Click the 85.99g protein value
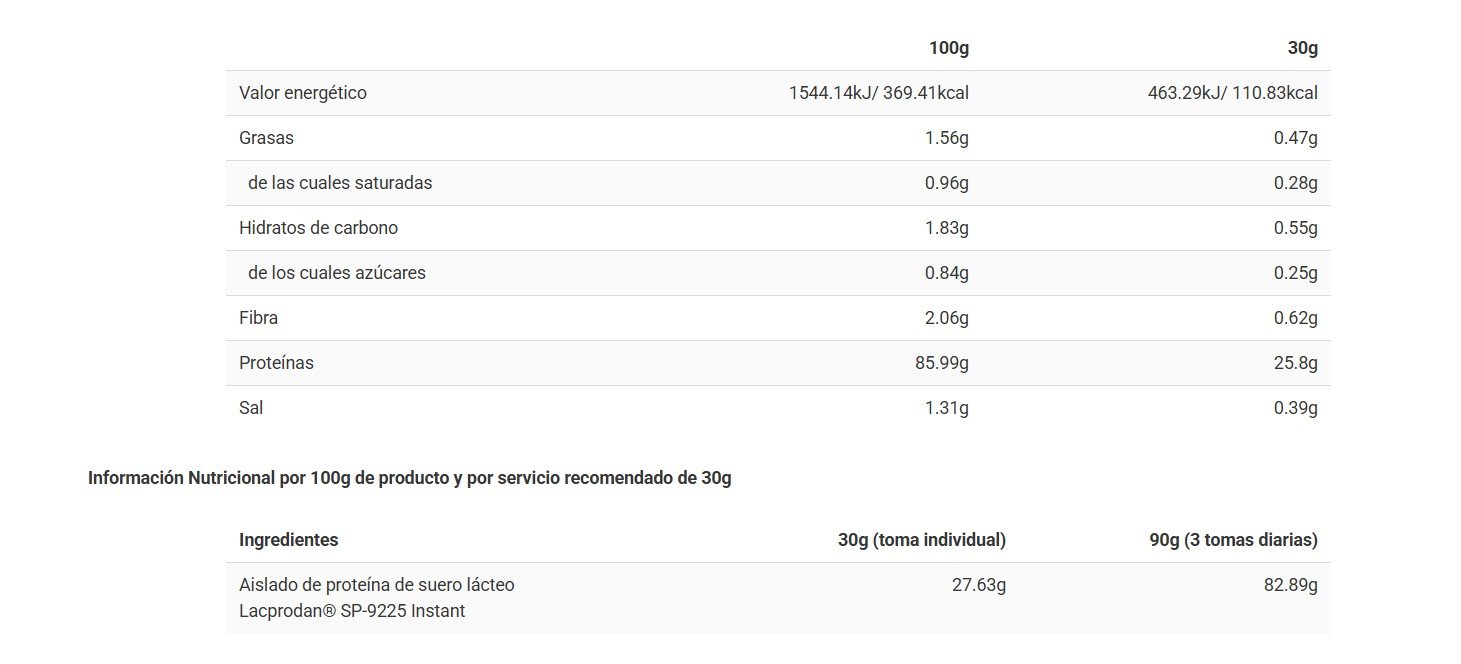The width and height of the screenshot is (1461, 664). click(941, 363)
